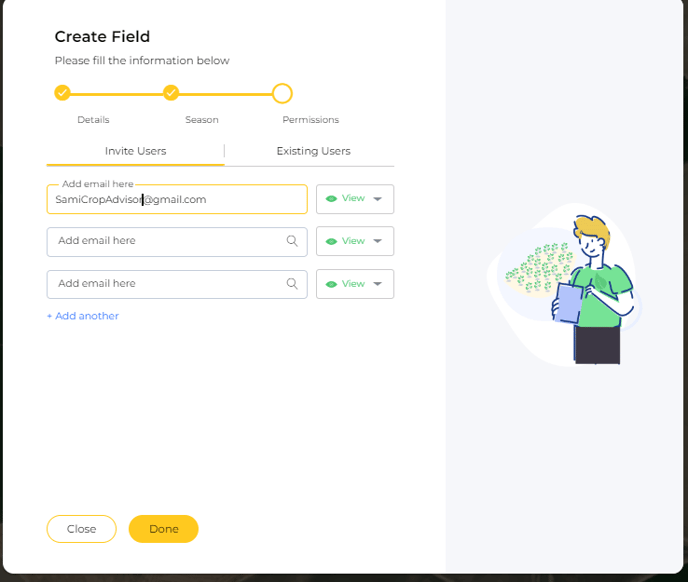The height and width of the screenshot is (582, 688).
Task: Switch to the Existing Users tab
Action: [x=313, y=151]
